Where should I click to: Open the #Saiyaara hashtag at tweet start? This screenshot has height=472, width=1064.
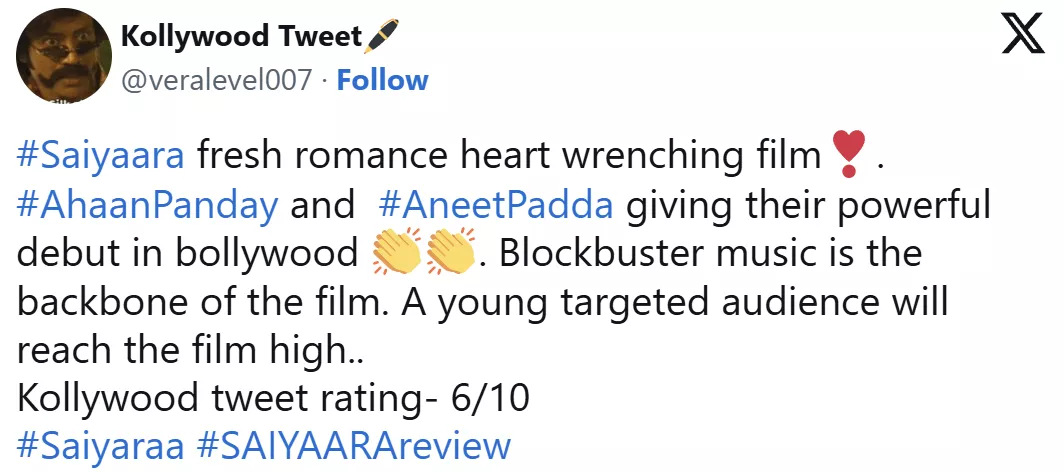click(102, 157)
